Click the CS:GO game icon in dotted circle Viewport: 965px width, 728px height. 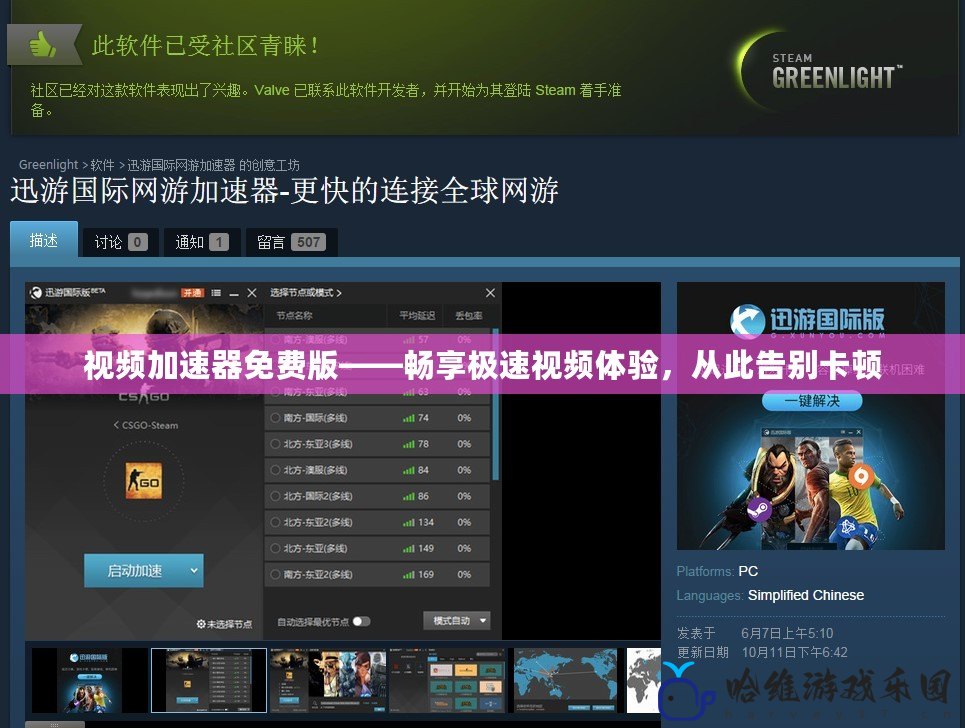[x=144, y=481]
